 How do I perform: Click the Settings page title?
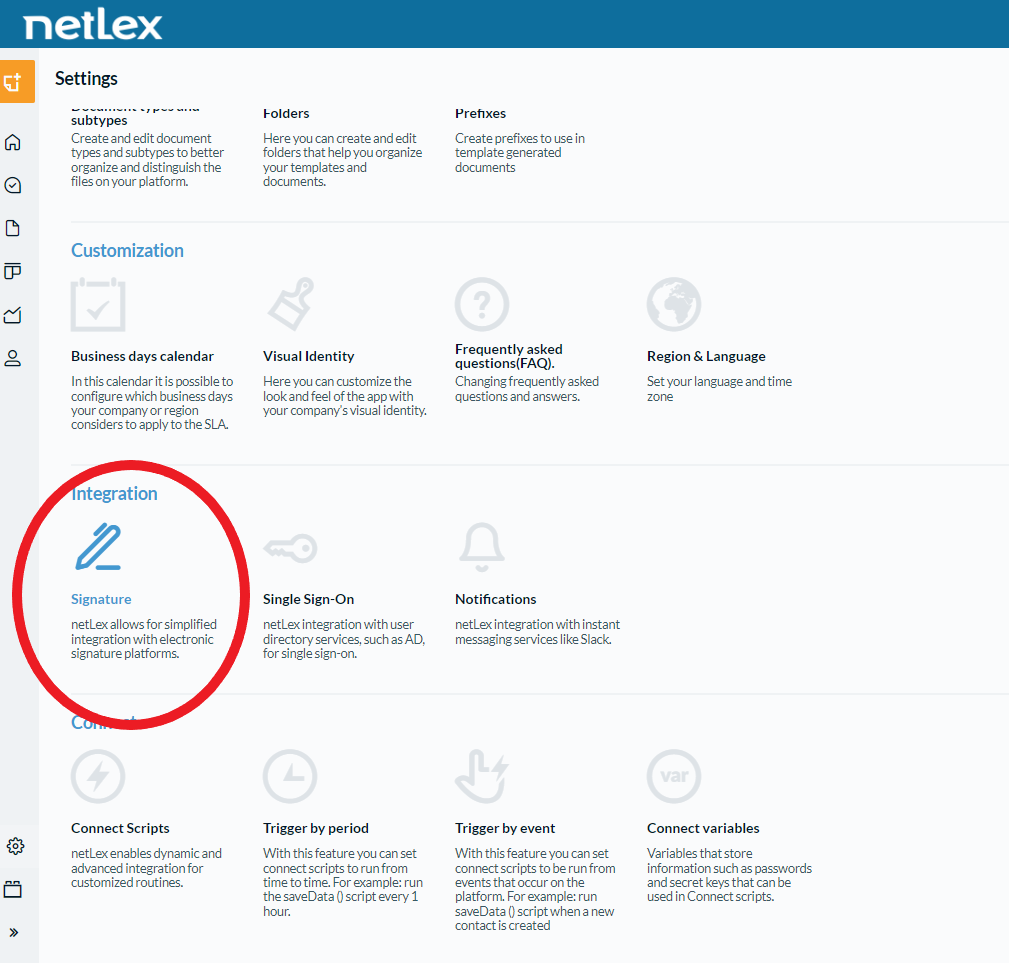pos(86,78)
